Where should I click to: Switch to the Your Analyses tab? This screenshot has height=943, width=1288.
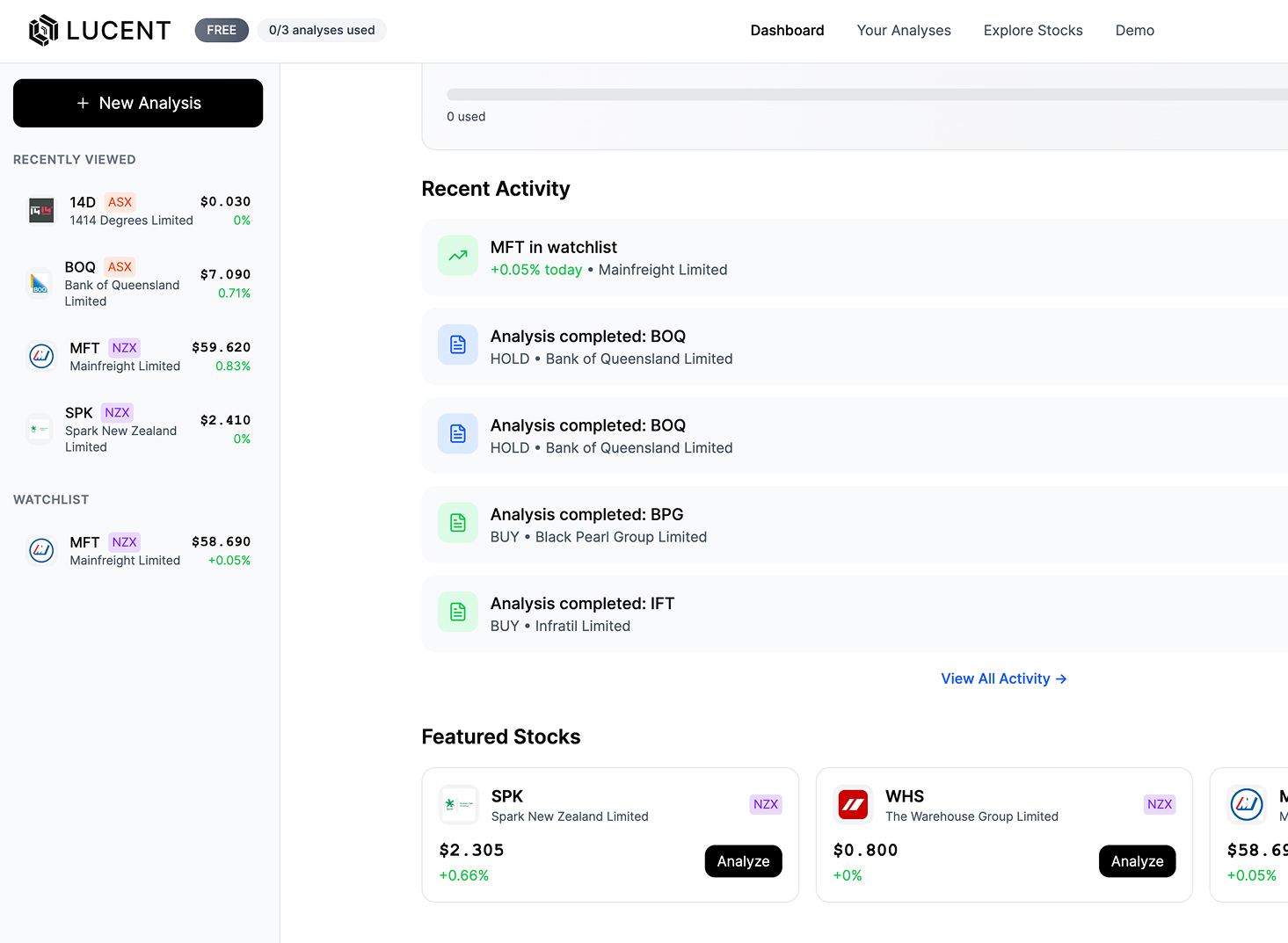click(904, 30)
